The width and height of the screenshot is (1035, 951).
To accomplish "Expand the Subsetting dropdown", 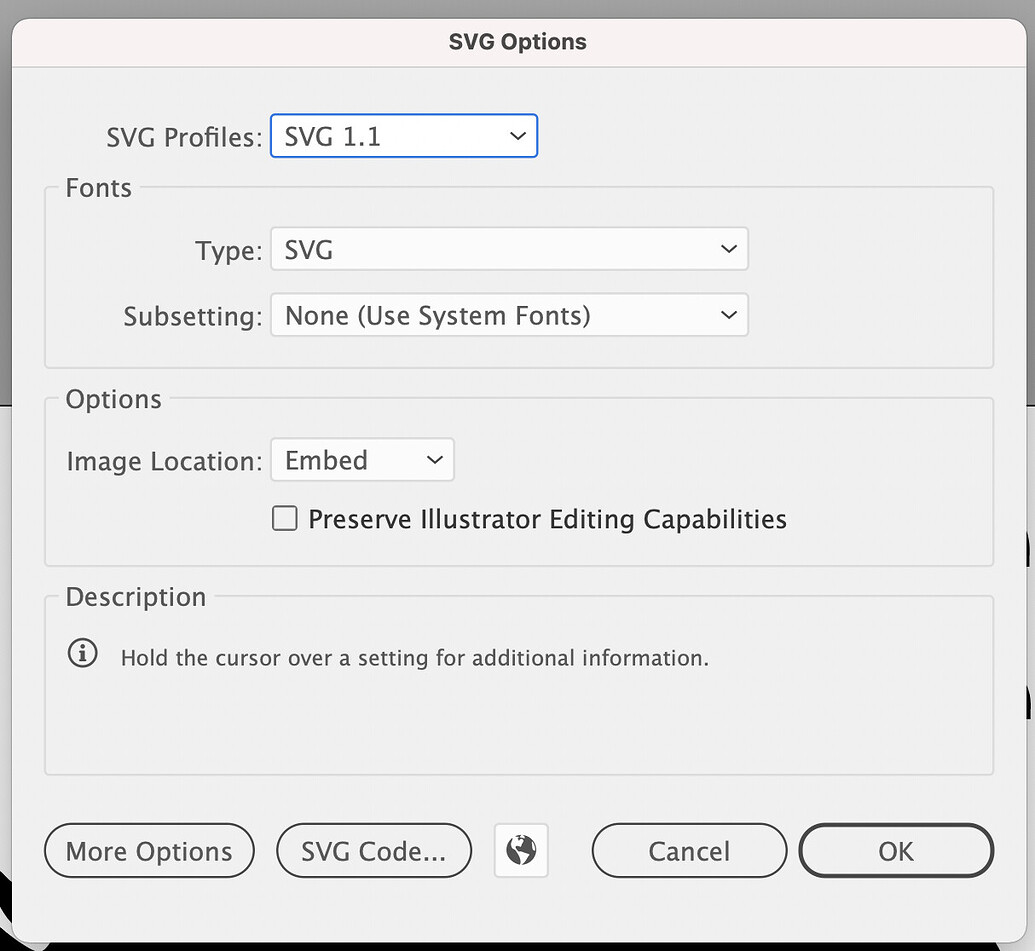I will [509, 314].
